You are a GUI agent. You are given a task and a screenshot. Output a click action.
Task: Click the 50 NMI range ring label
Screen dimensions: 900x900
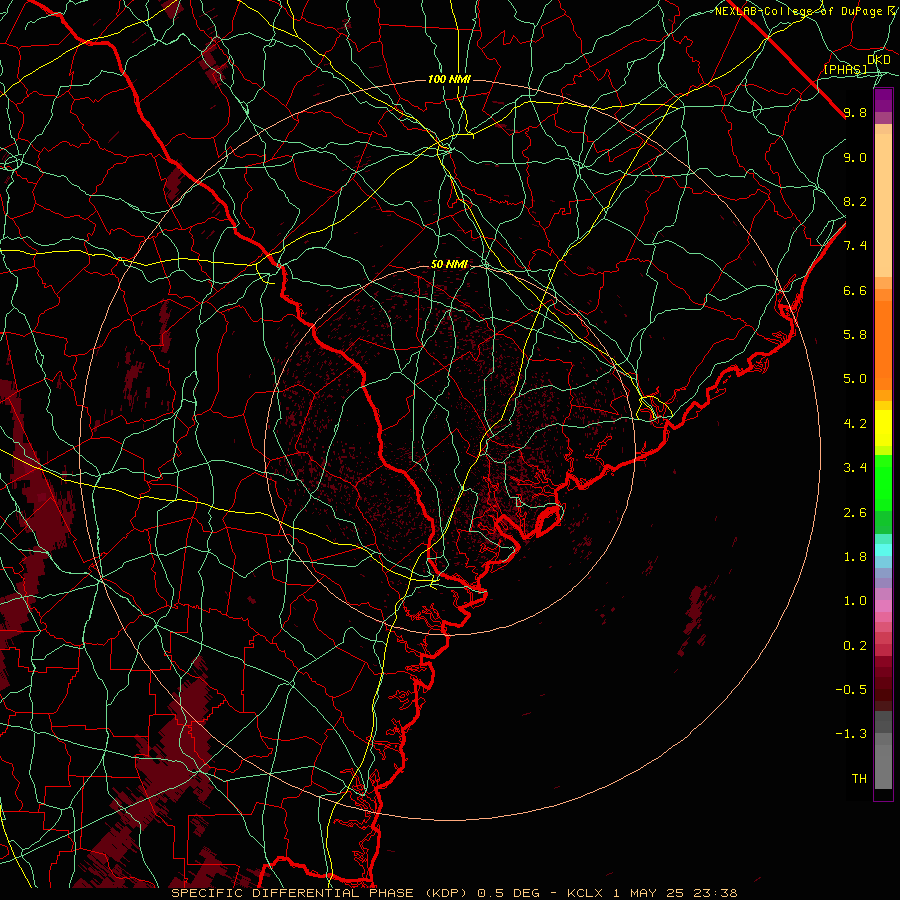[x=449, y=265]
